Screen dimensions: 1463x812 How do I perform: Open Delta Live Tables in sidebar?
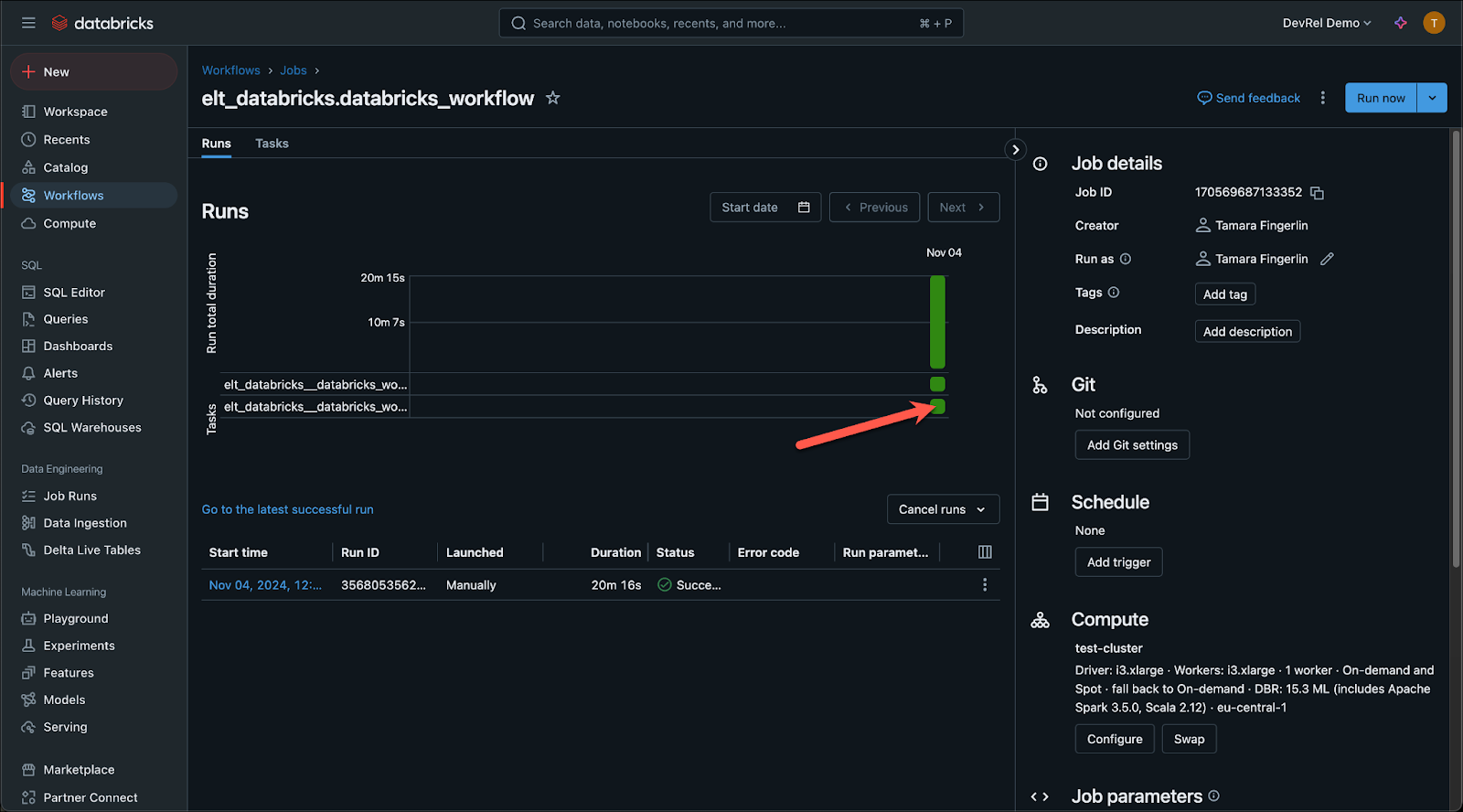pos(91,550)
